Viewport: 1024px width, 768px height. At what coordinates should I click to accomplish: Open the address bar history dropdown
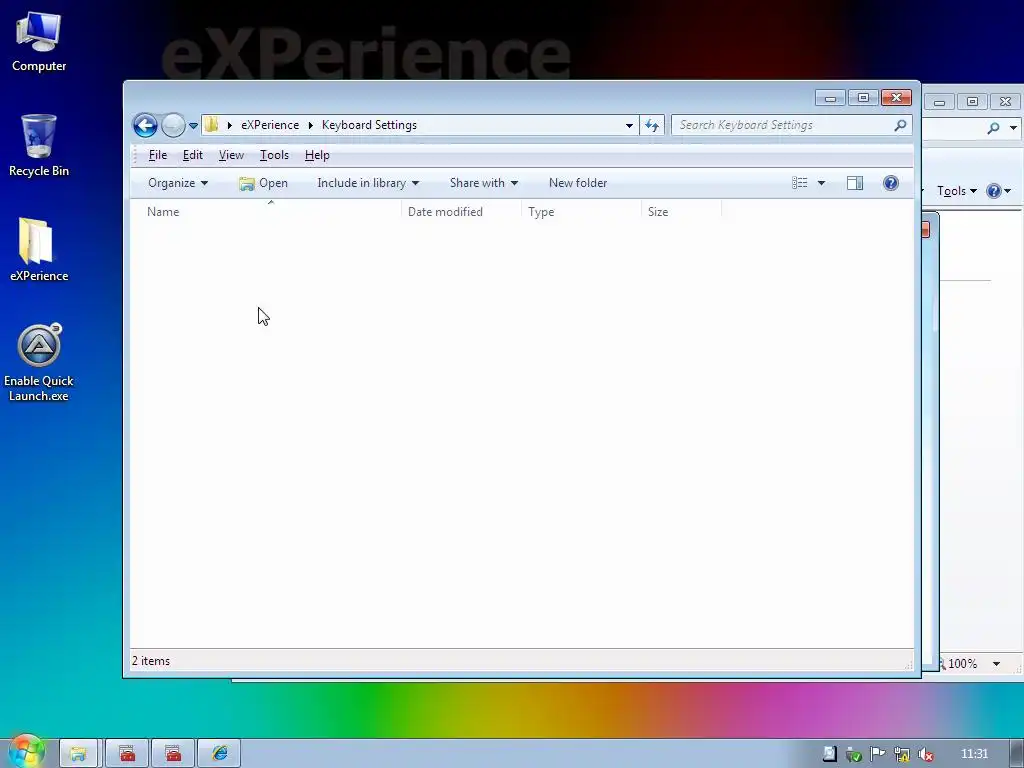629,125
